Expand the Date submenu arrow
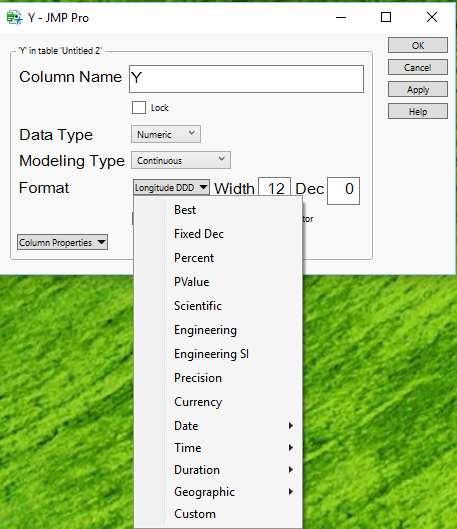This screenshot has height=529, width=457. click(x=290, y=426)
